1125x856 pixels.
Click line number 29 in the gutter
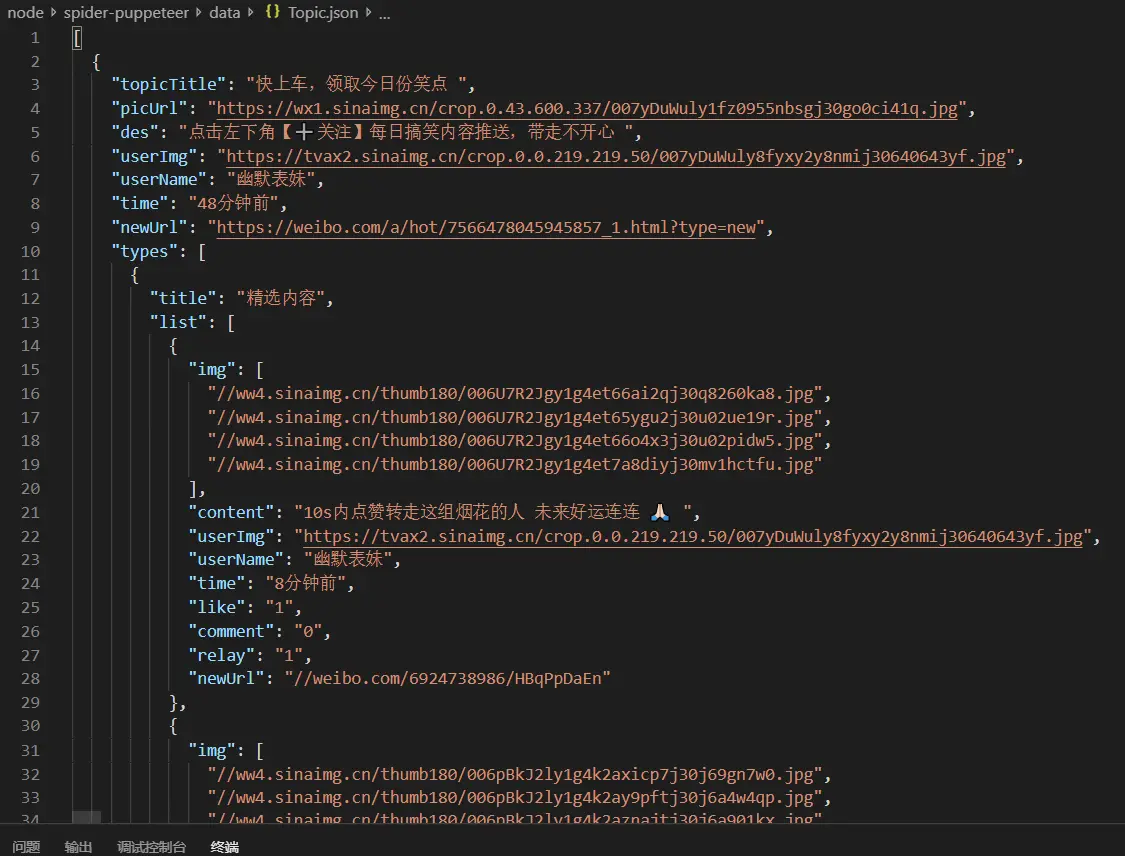[30, 702]
